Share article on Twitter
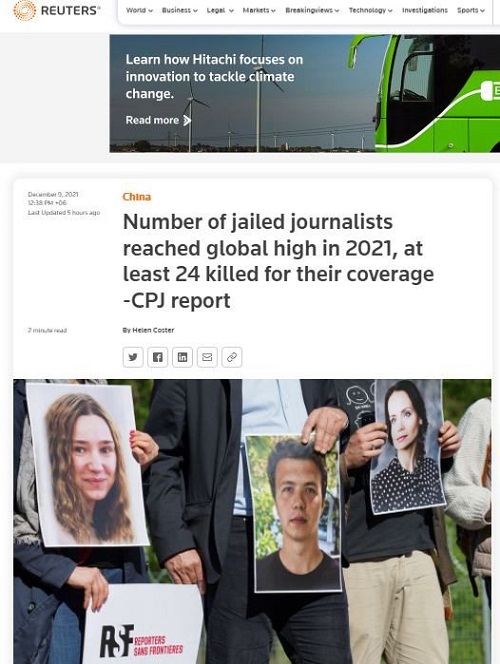 point(133,357)
